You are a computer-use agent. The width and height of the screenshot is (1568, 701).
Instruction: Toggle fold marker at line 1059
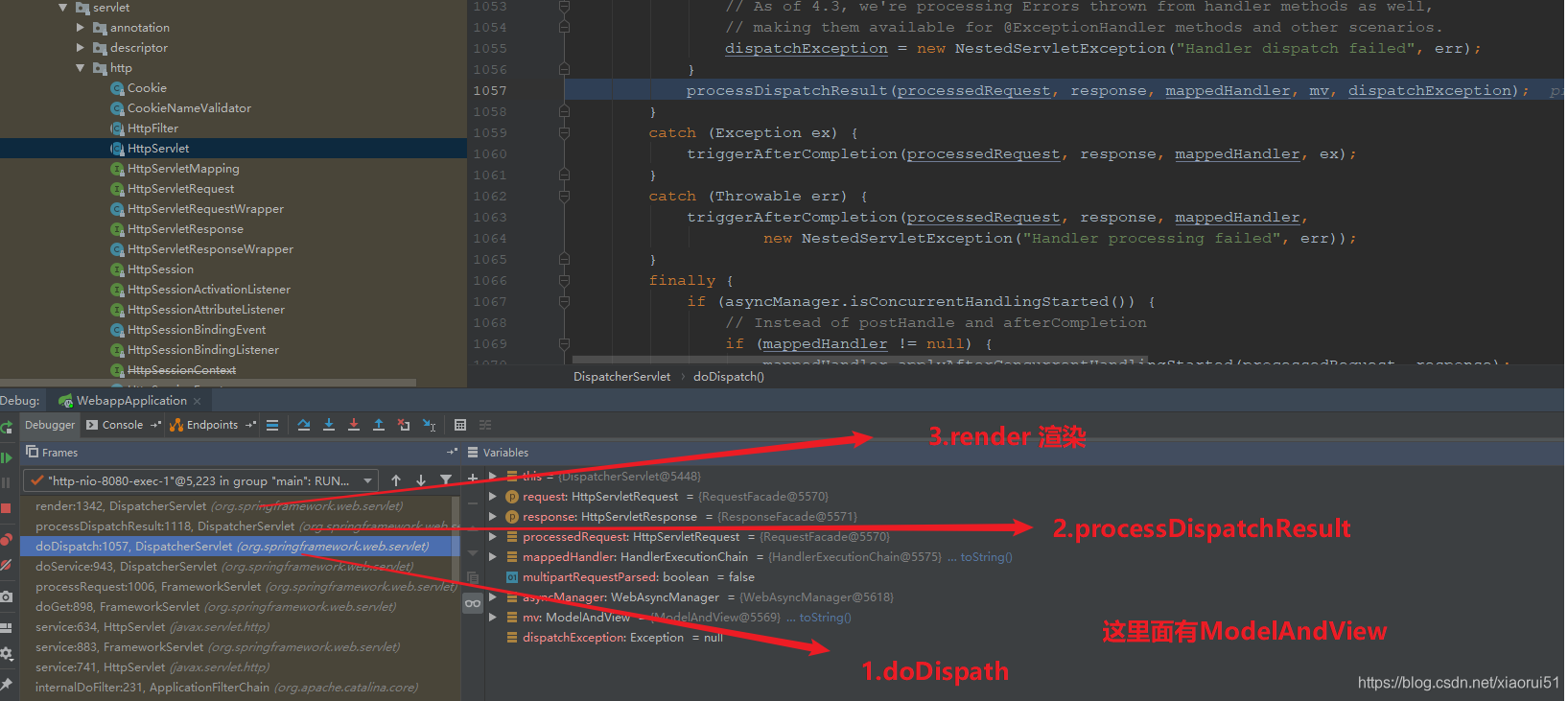(x=564, y=133)
